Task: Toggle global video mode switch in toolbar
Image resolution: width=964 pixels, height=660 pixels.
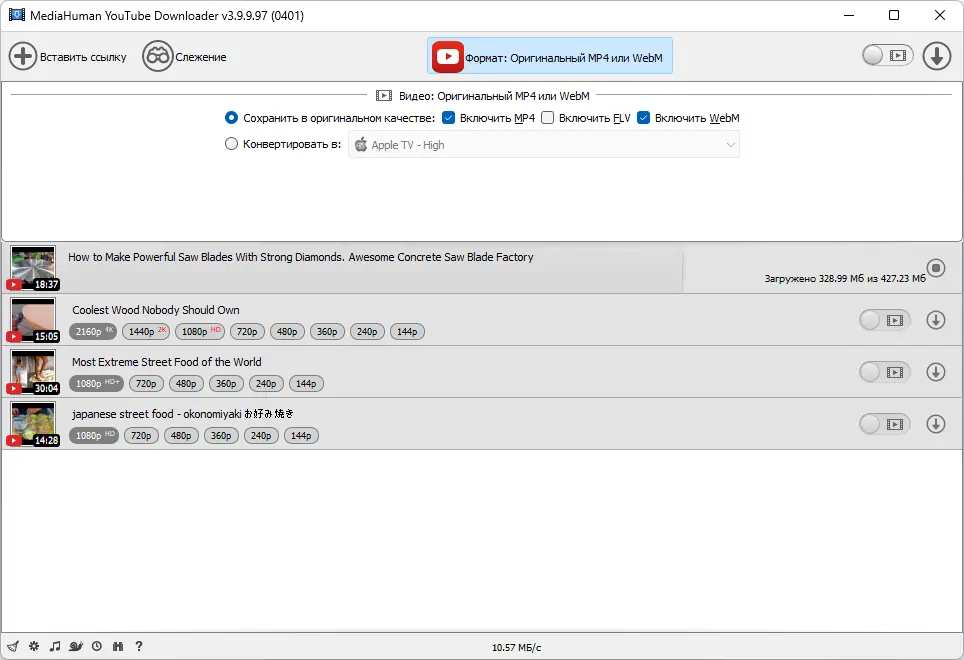Action: [887, 55]
